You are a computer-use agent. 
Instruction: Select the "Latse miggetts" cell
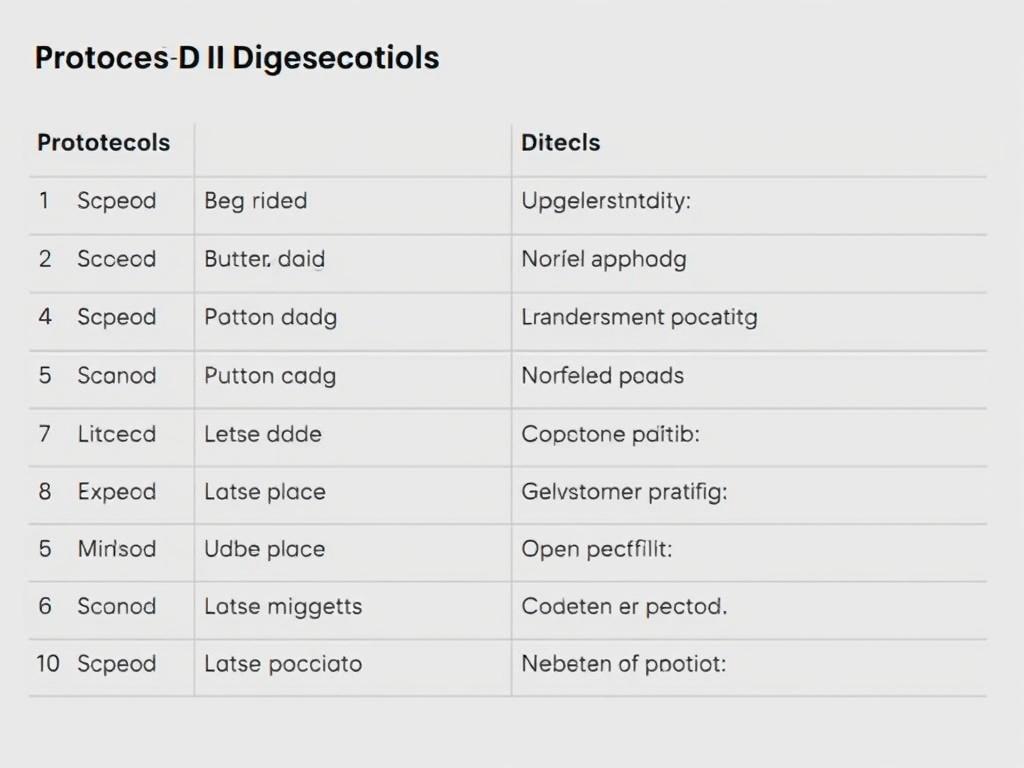283,606
